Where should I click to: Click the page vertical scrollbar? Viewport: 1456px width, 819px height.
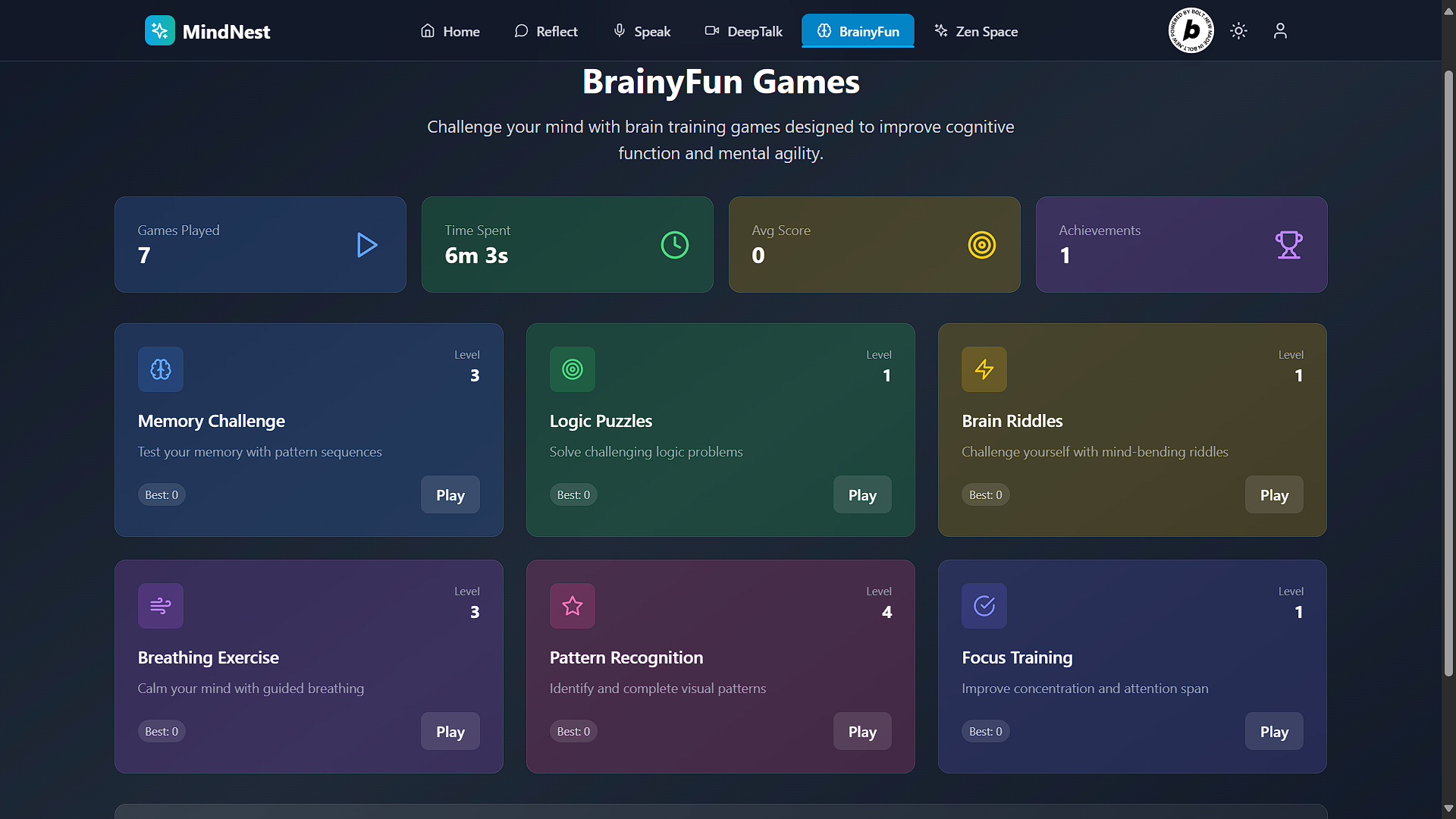(x=1448, y=372)
